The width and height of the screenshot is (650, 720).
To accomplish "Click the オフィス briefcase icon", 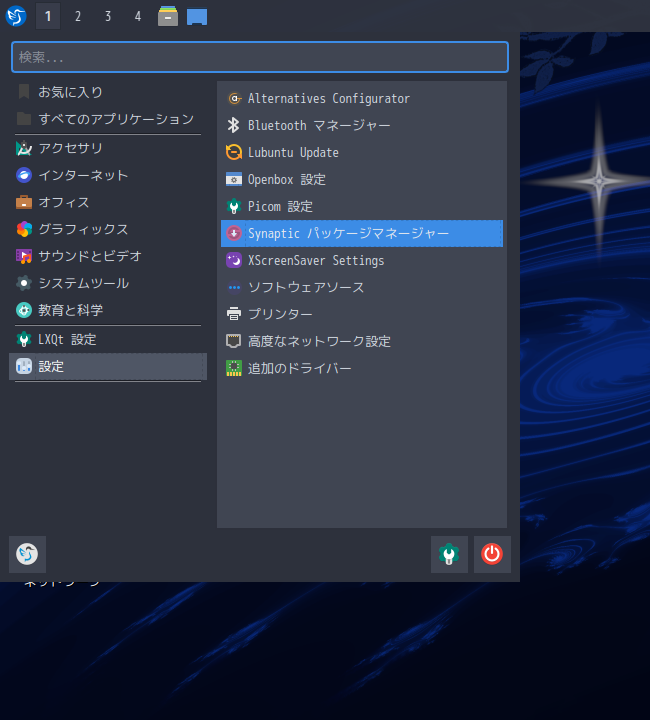I will pyautogui.click(x=24, y=202).
